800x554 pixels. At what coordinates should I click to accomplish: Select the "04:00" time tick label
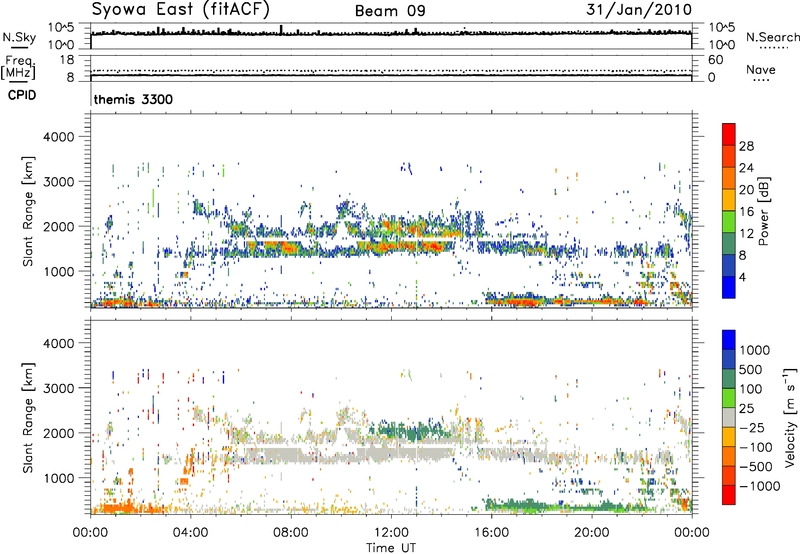pyautogui.click(x=191, y=533)
